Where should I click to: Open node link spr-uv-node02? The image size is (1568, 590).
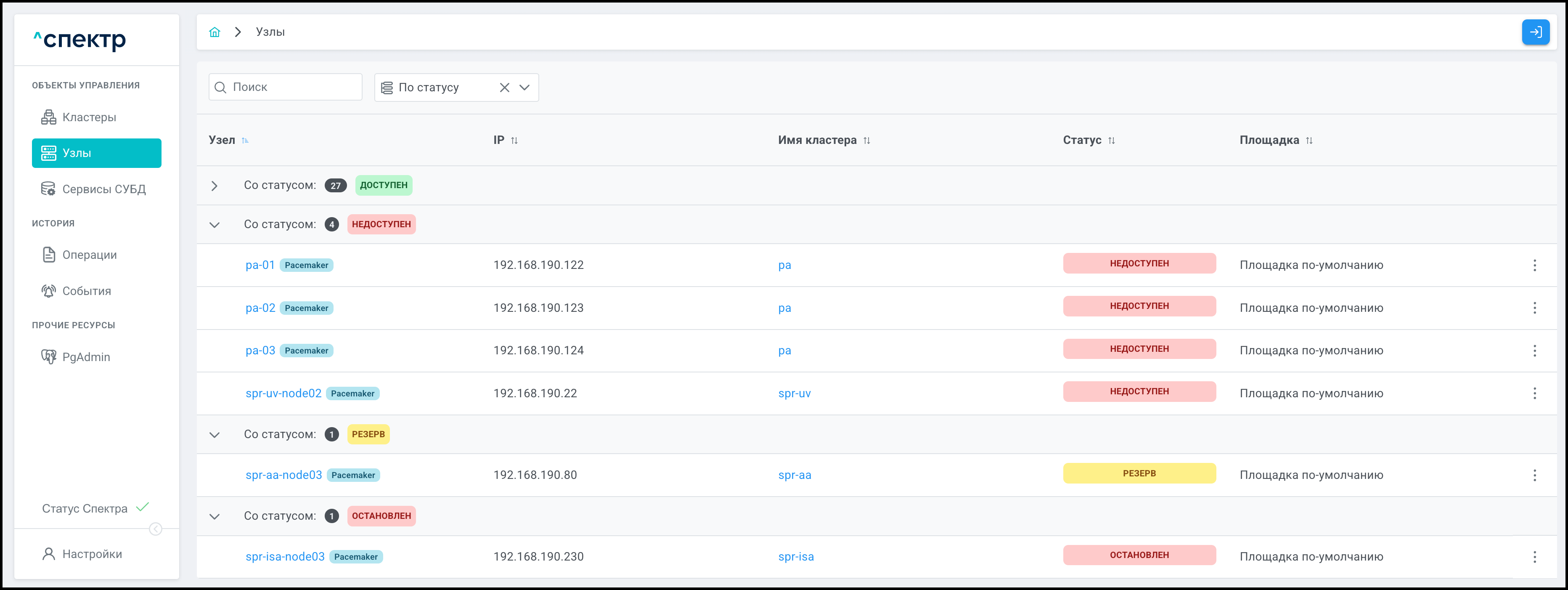pyautogui.click(x=283, y=393)
